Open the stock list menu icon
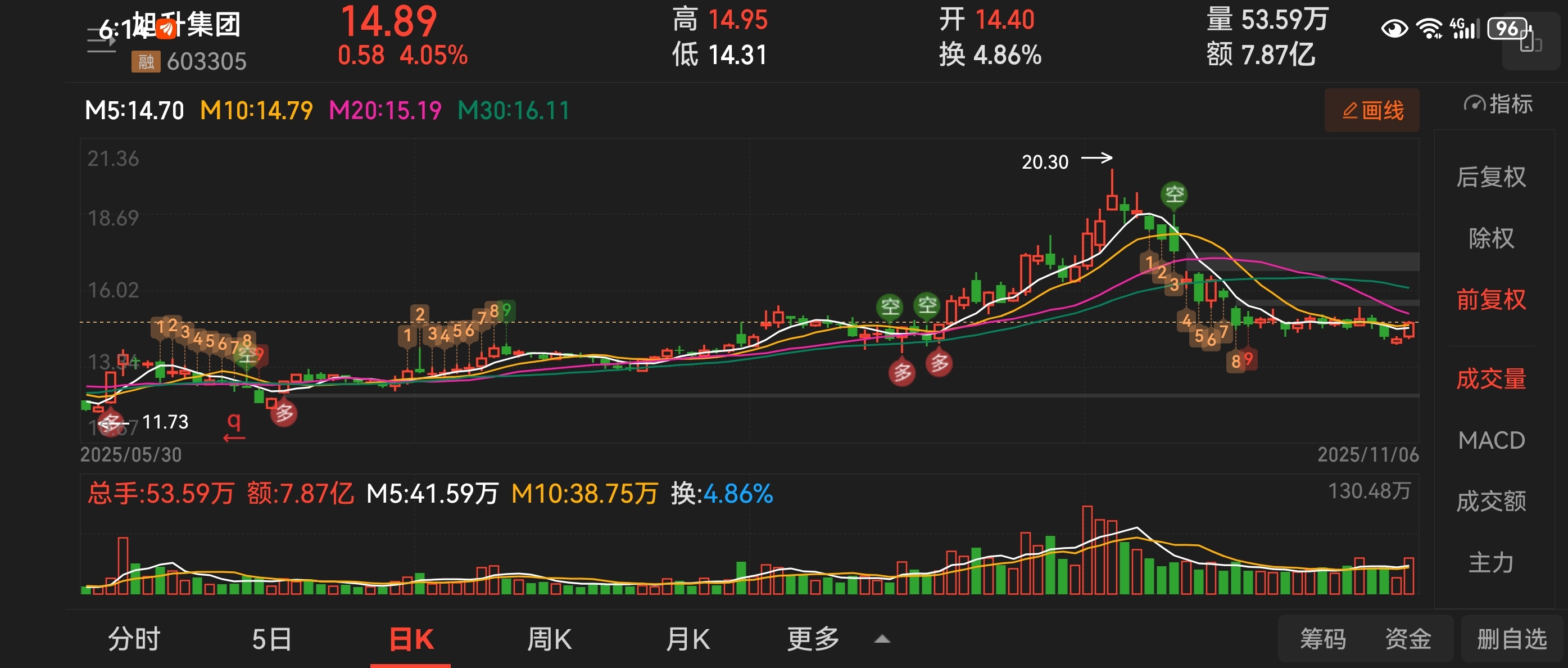The width and height of the screenshot is (1568, 668). pos(101,40)
